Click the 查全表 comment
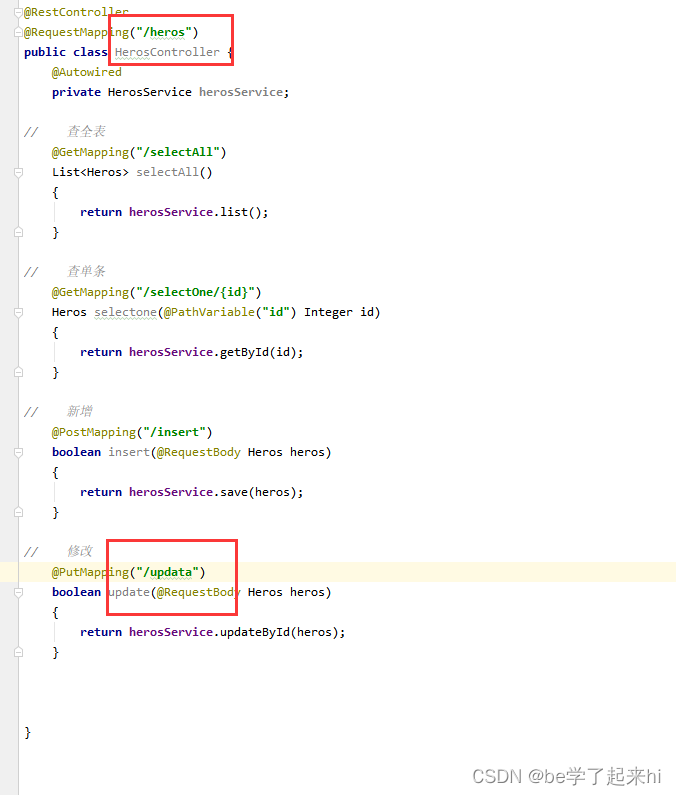The image size is (676, 795). (x=86, y=132)
